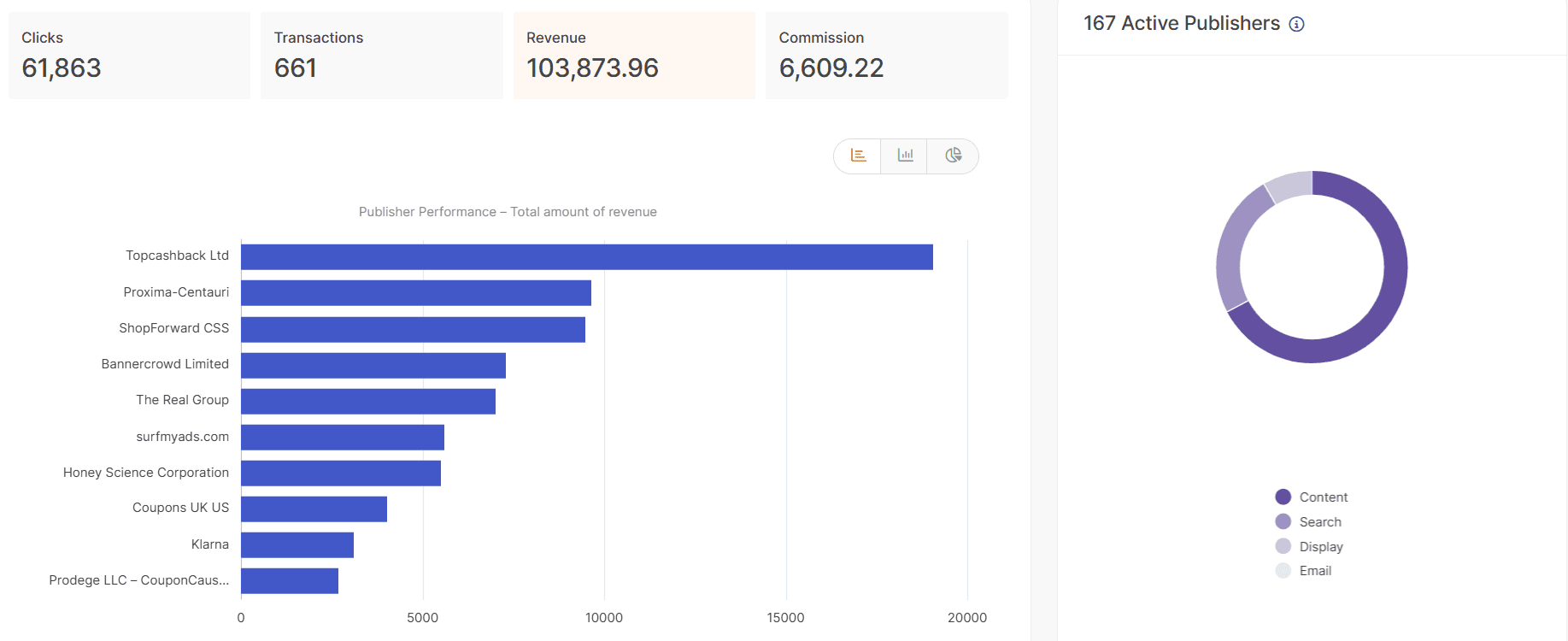Click the Content legend label
Image resolution: width=1568 pixels, height=641 pixels.
pyautogui.click(x=1324, y=497)
